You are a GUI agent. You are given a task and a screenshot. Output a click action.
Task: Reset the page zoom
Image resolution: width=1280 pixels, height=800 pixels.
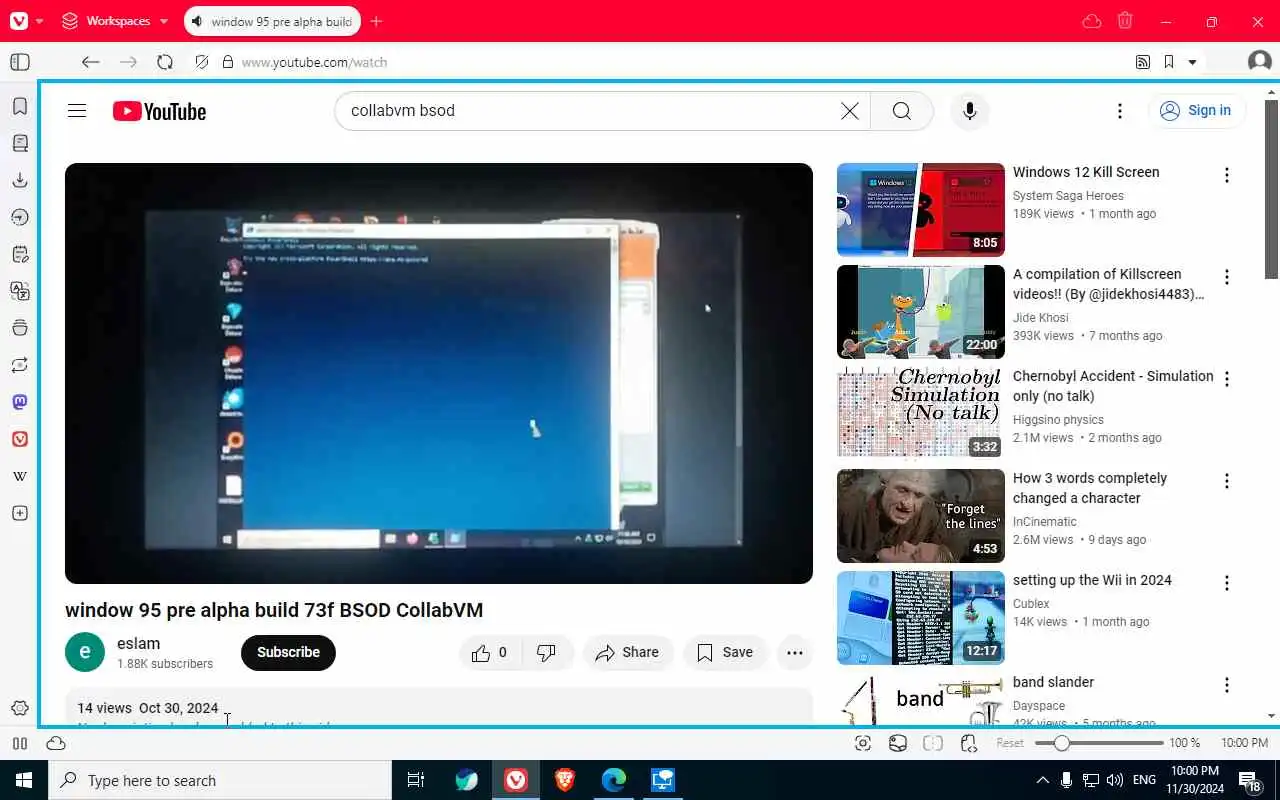point(1010,743)
